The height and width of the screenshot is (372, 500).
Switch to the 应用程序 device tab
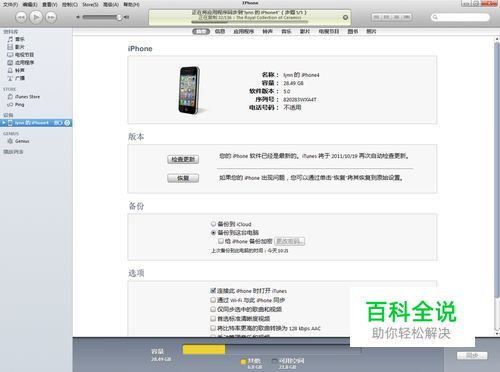(244, 31)
